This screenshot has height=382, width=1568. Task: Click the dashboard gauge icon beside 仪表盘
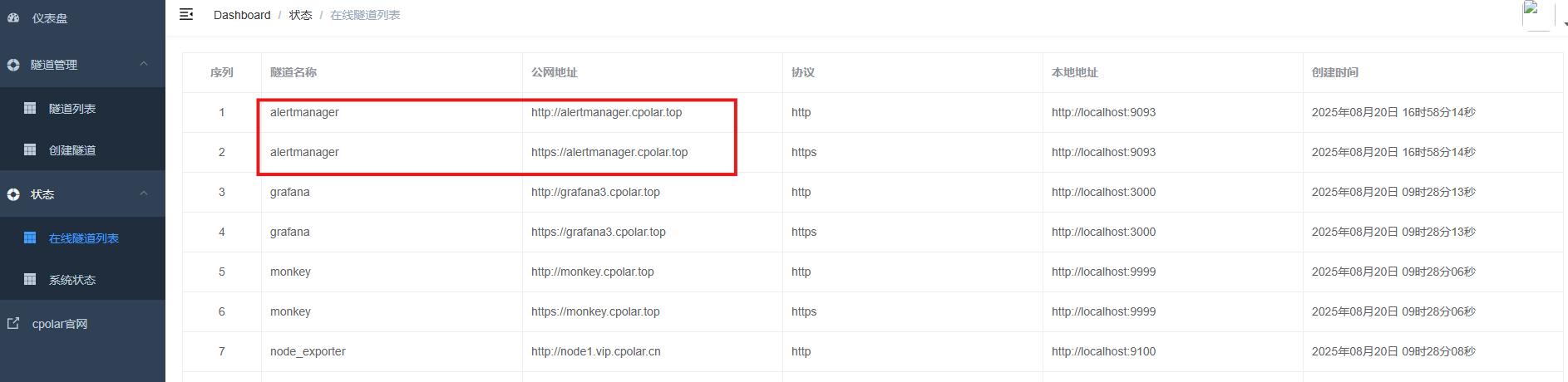13,17
